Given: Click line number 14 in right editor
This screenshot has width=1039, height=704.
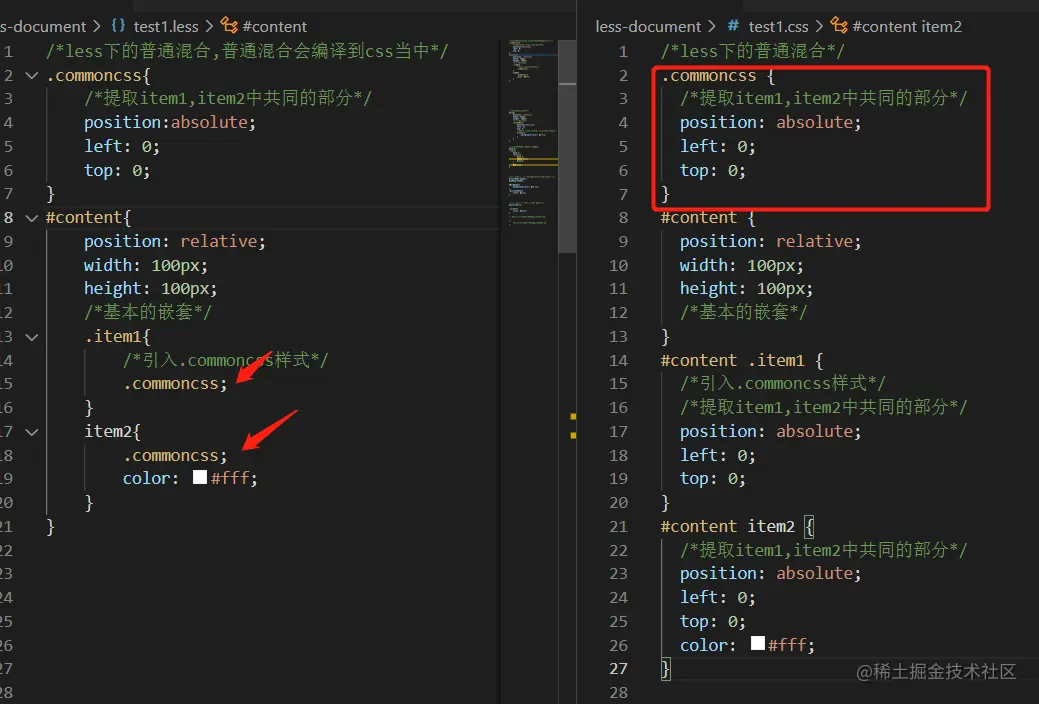Looking at the screenshot, I should click(618, 361).
